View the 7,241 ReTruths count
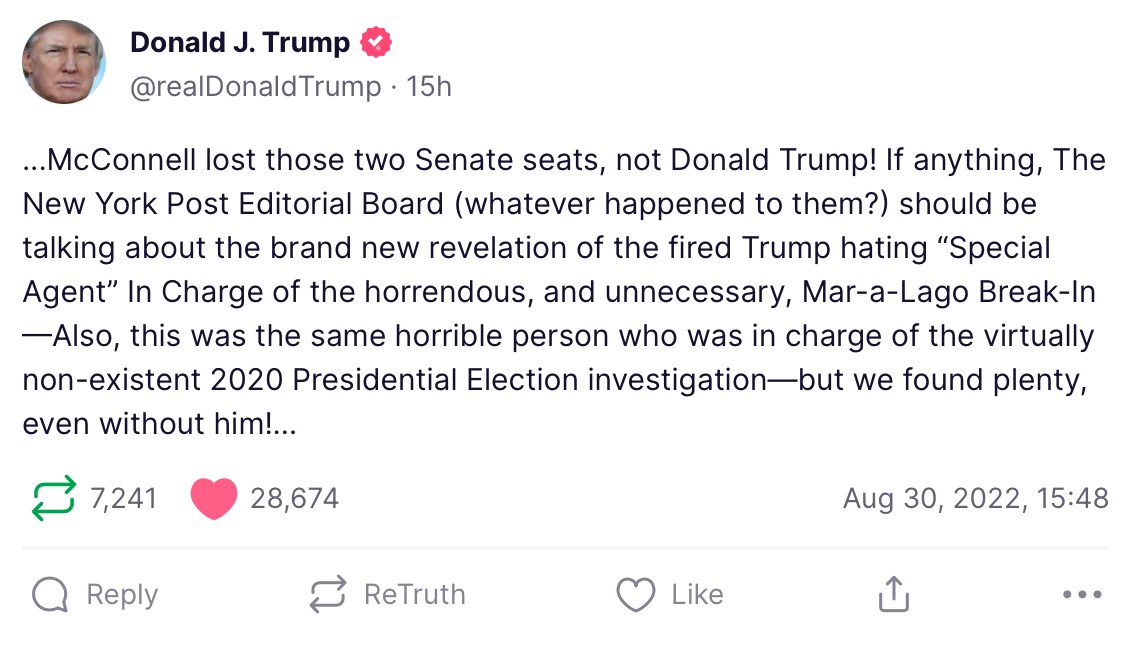 124,498
